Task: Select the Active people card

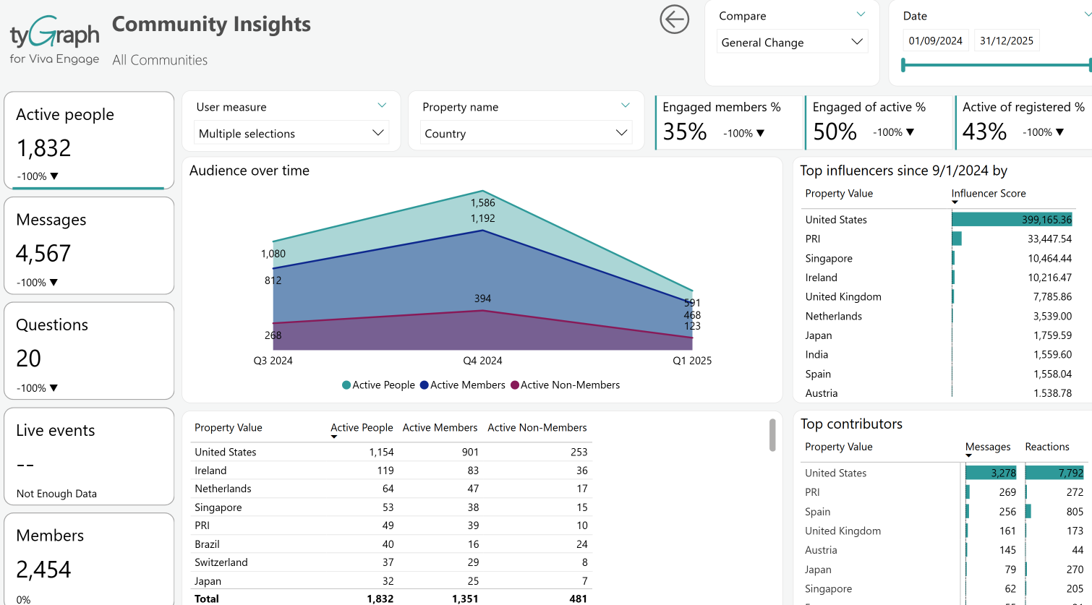Action: tap(89, 141)
